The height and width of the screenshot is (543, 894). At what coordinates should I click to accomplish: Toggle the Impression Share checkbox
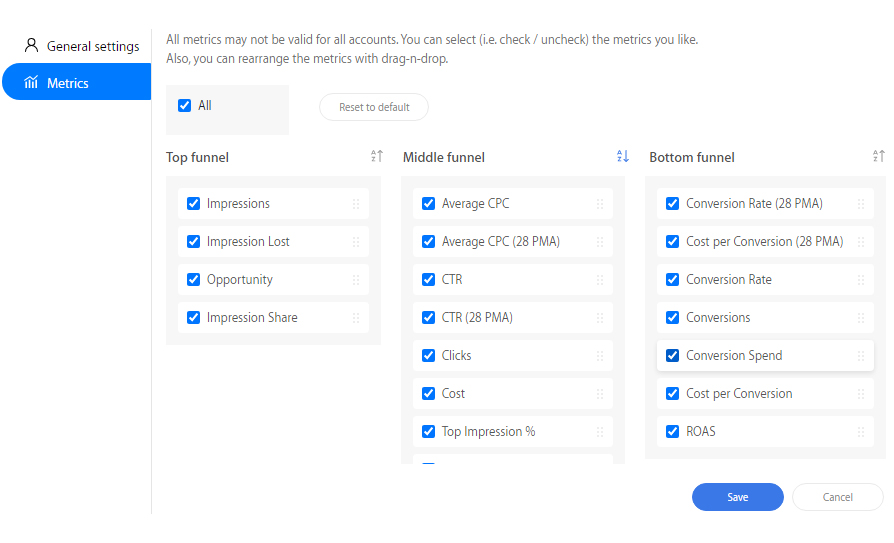point(193,318)
